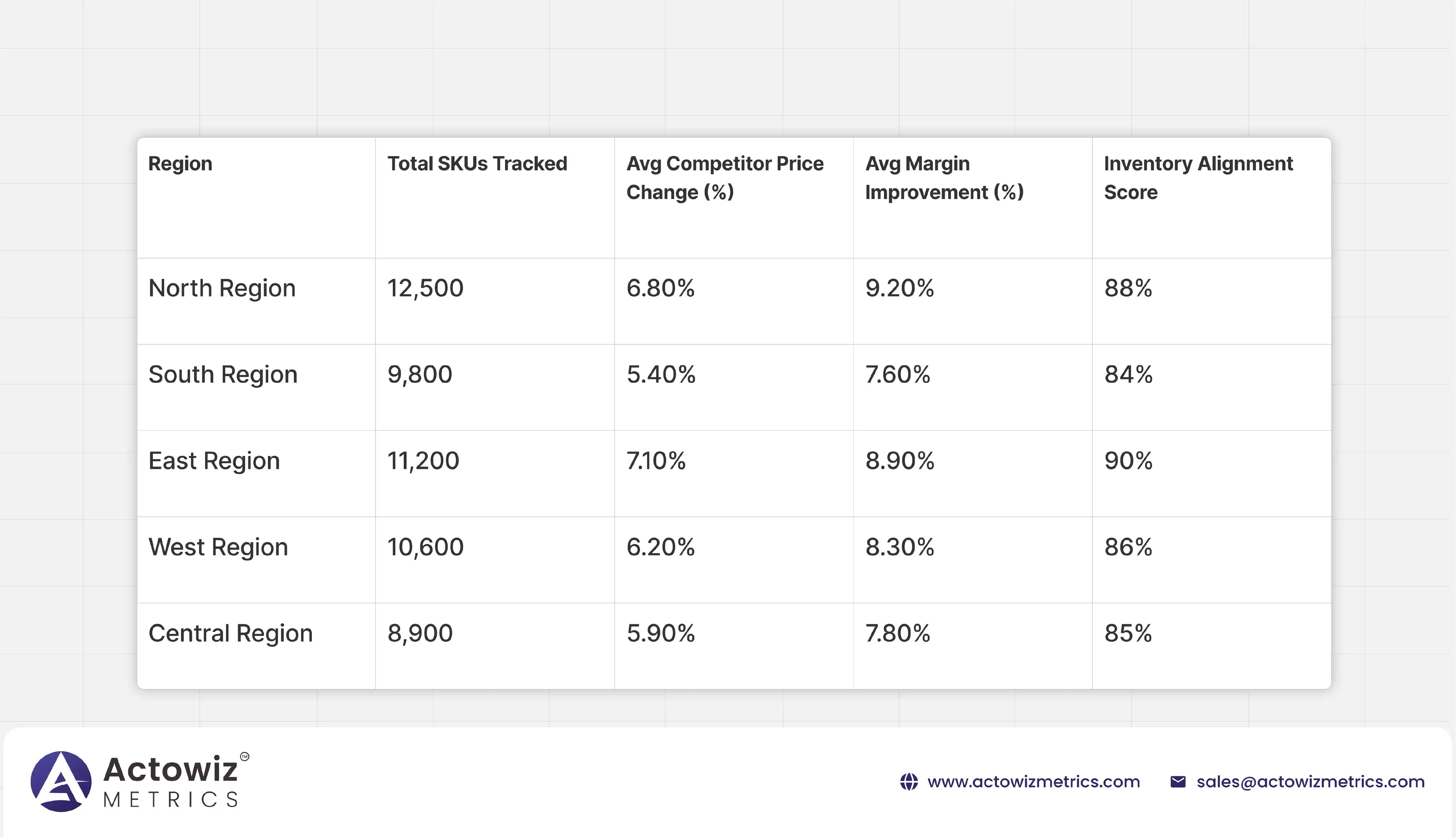This screenshot has width=1456, height=837.
Task: Select the Inventory Alignment Score header
Action: pyautogui.click(x=1198, y=178)
